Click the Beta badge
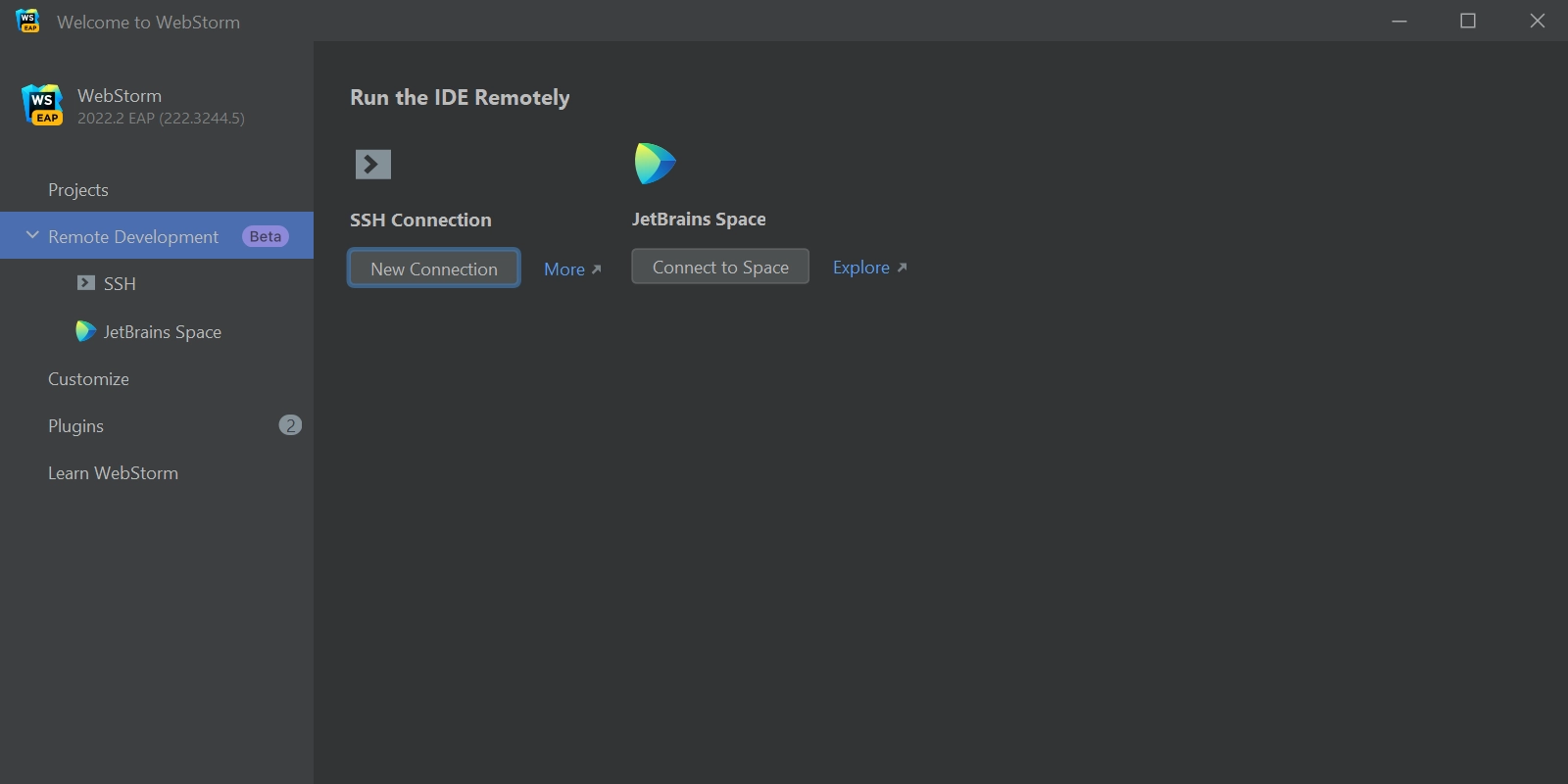 [x=266, y=236]
